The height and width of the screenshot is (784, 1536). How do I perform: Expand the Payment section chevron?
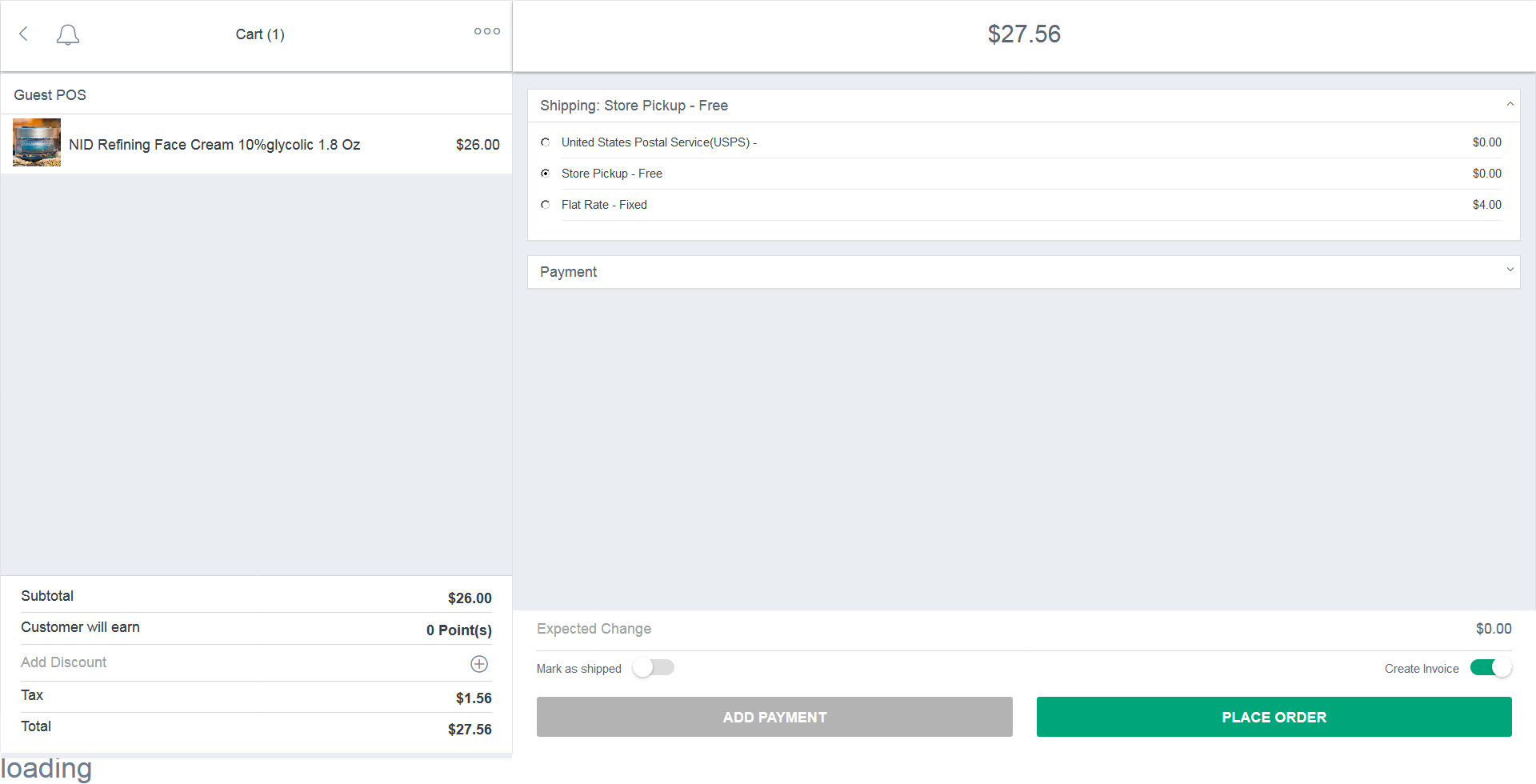point(1510,270)
